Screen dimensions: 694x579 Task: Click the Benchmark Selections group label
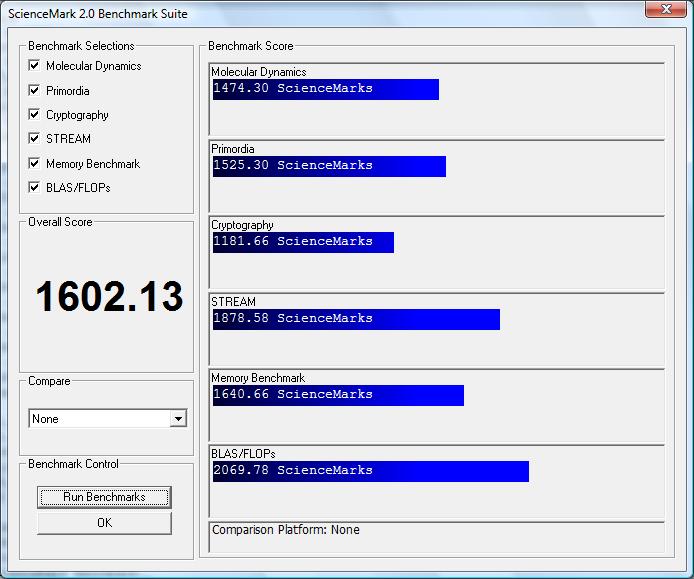coord(81,46)
